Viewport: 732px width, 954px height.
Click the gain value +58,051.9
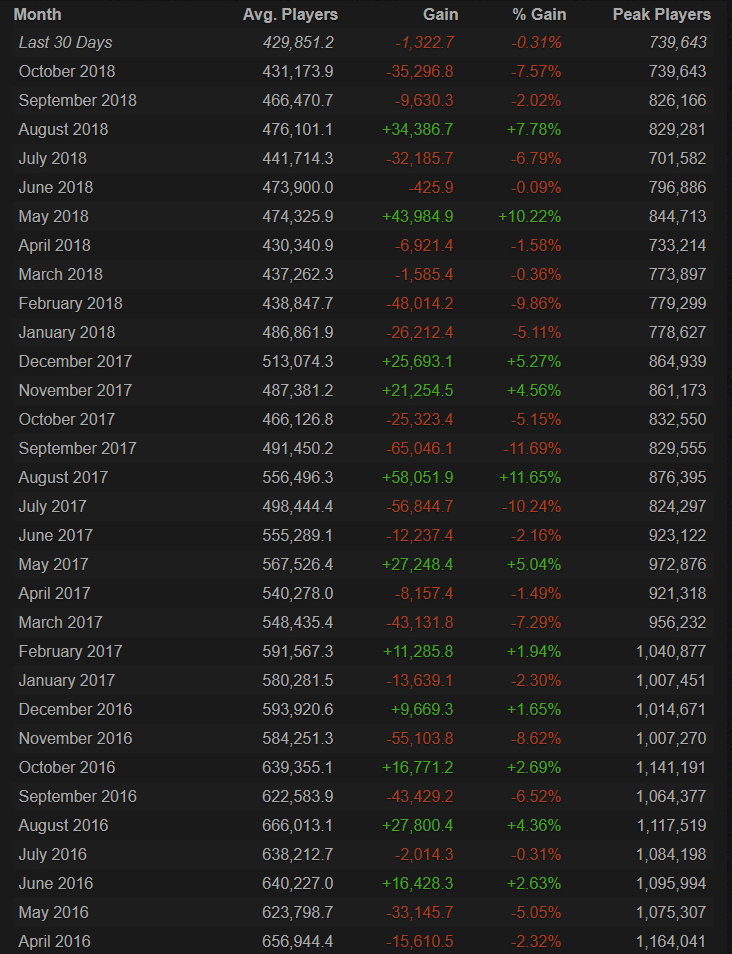417,477
